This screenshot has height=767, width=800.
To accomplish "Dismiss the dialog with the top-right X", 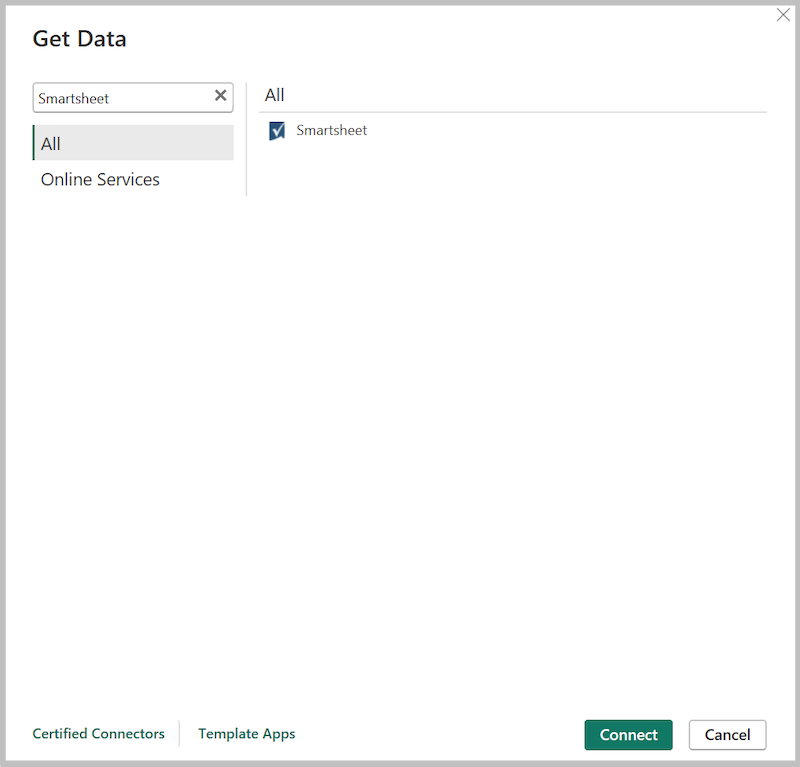I will tap(783, 15).
